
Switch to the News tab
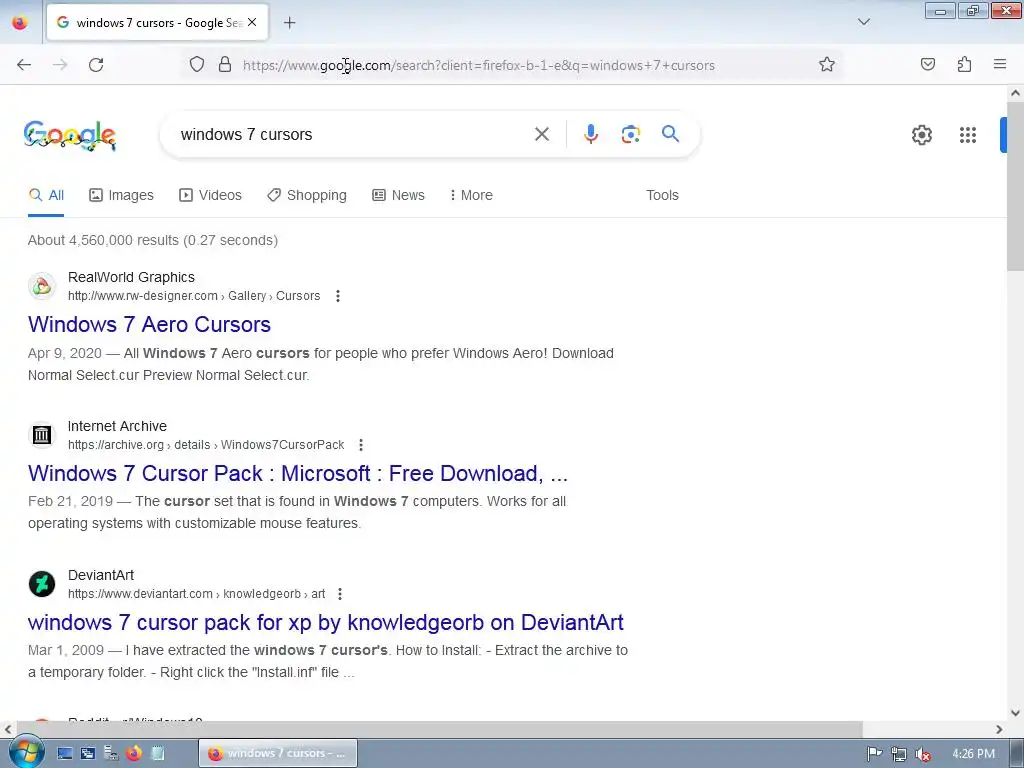(x=398, y=195)
